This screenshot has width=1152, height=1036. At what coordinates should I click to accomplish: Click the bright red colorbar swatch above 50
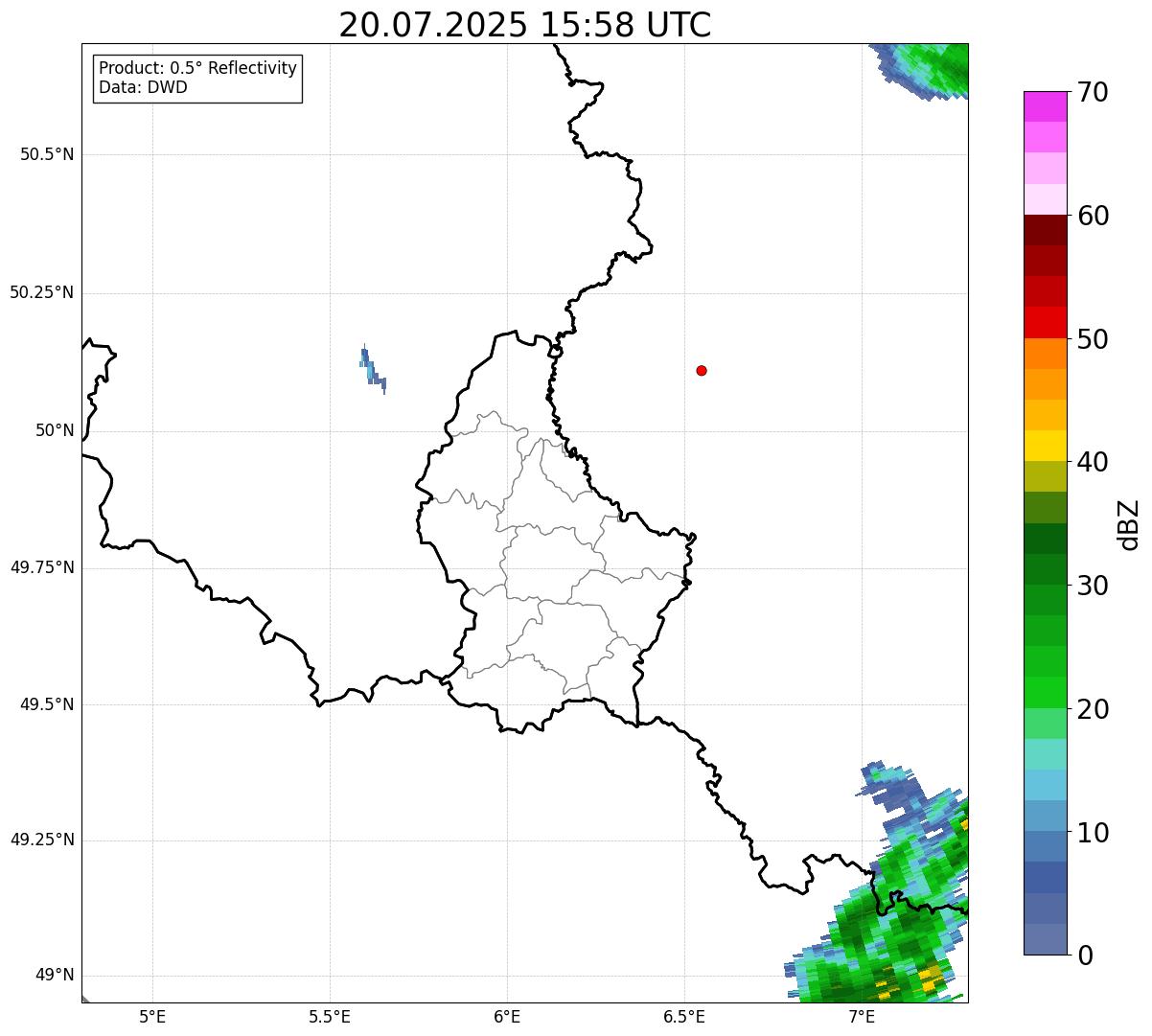click(1045, 323)
